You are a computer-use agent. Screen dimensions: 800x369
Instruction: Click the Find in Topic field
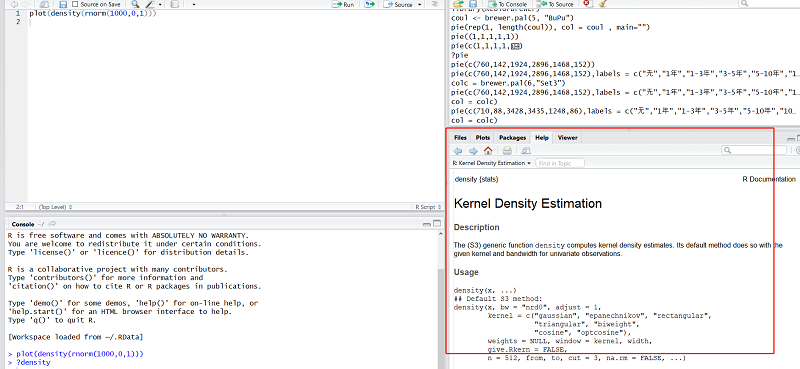click(560, 163)
